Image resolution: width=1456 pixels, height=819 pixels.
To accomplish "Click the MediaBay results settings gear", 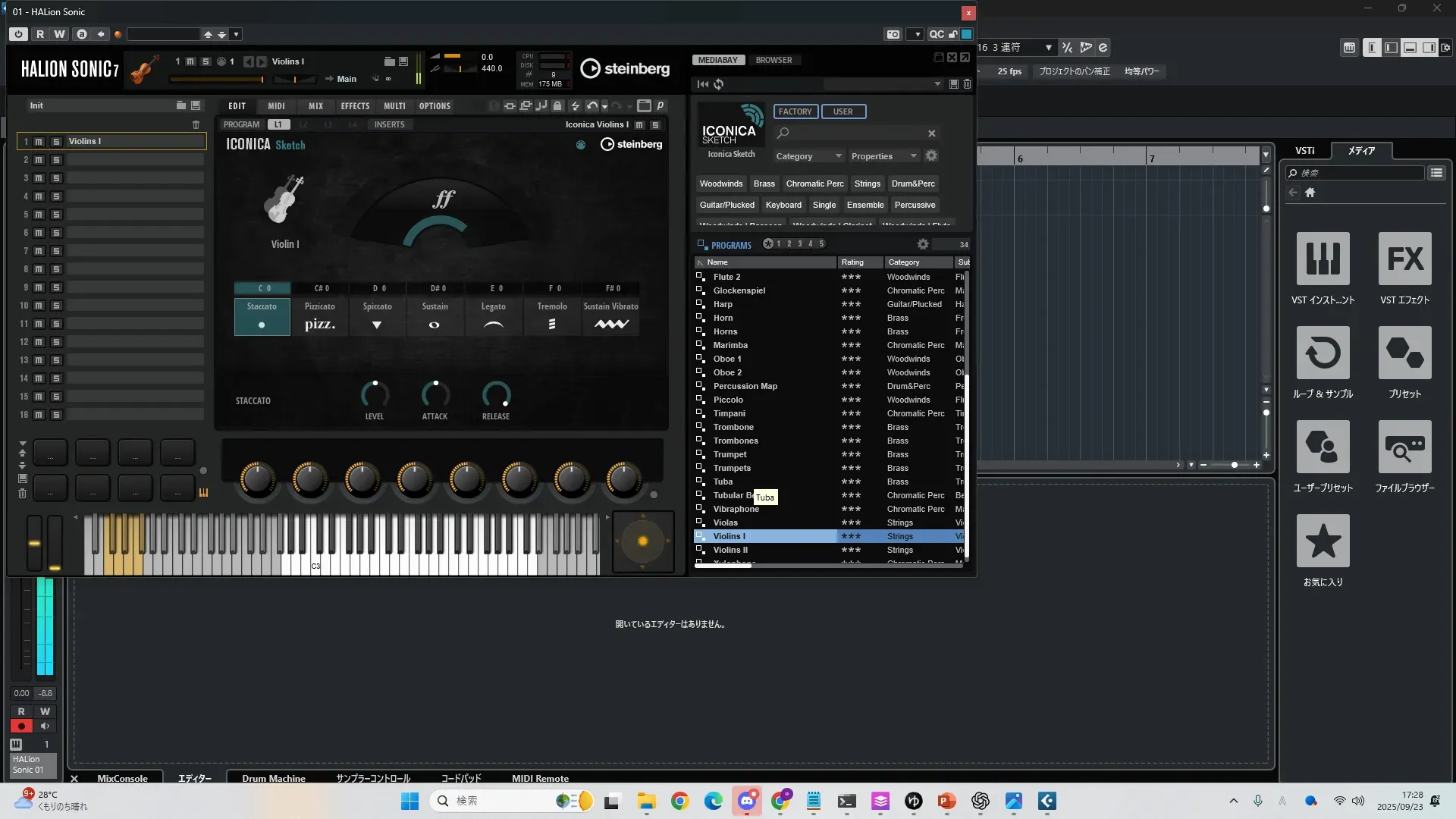I will pos(922,244).
